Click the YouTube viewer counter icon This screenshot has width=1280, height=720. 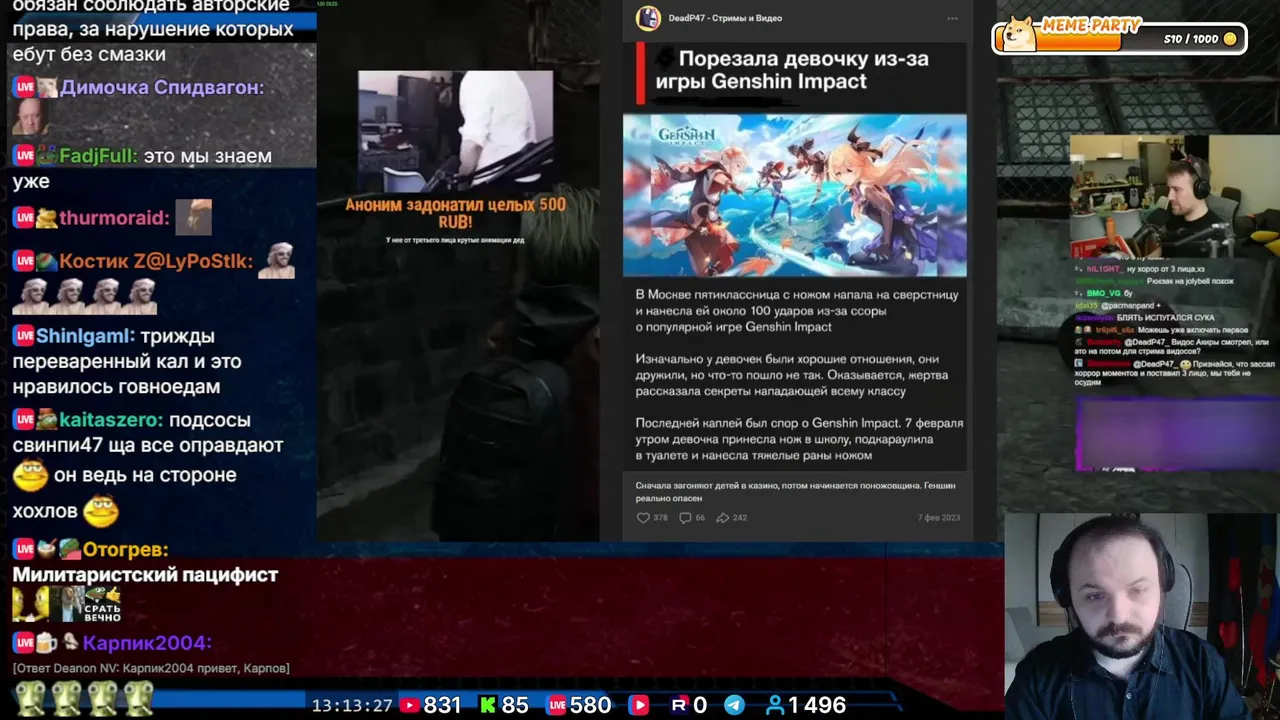(409, 705)
